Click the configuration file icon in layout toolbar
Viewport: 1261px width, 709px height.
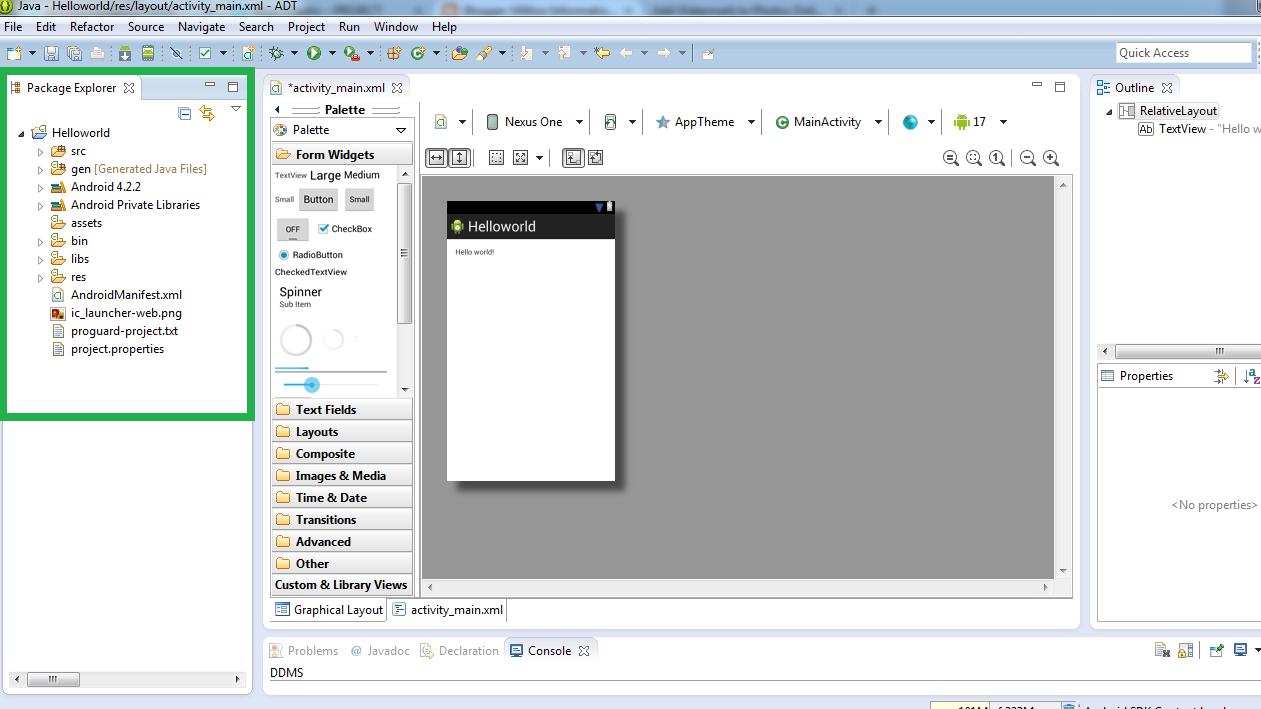441,122
